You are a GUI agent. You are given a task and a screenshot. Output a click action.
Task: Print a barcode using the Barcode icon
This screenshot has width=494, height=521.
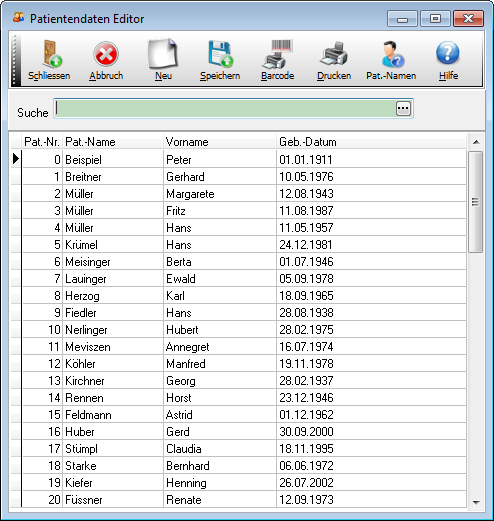pyautogui.click(x=278, y=54)
